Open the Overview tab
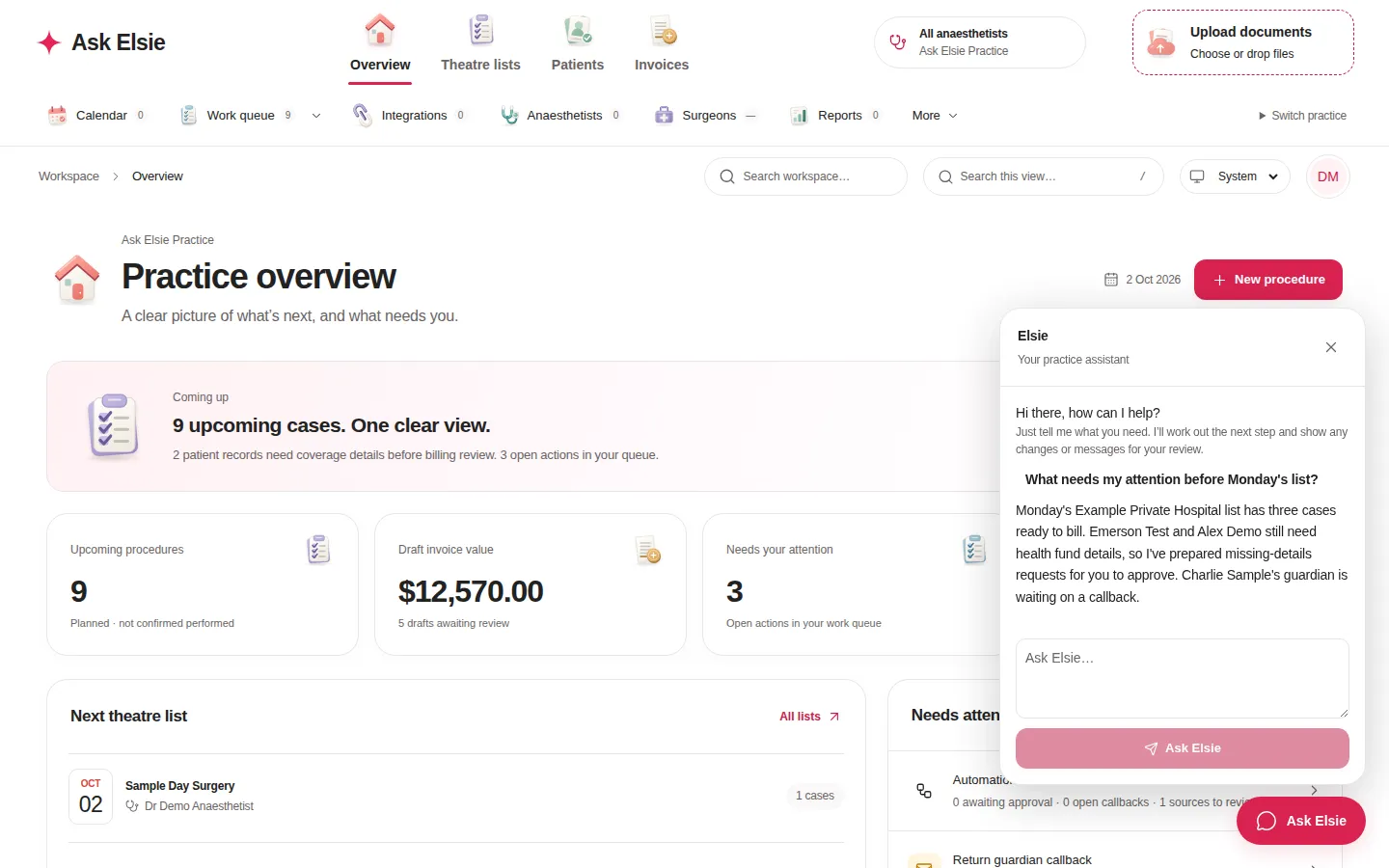The height and width of the screenshot is (868, 1389). [380, 44]
